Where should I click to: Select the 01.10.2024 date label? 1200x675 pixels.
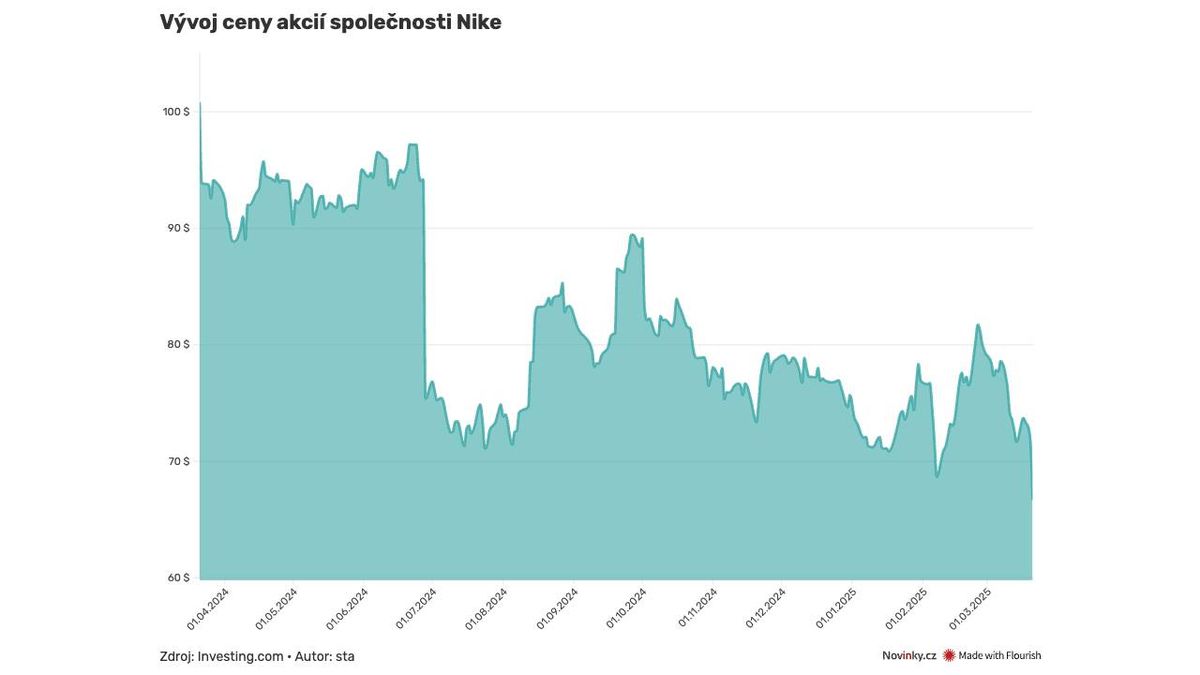[626, 608]
